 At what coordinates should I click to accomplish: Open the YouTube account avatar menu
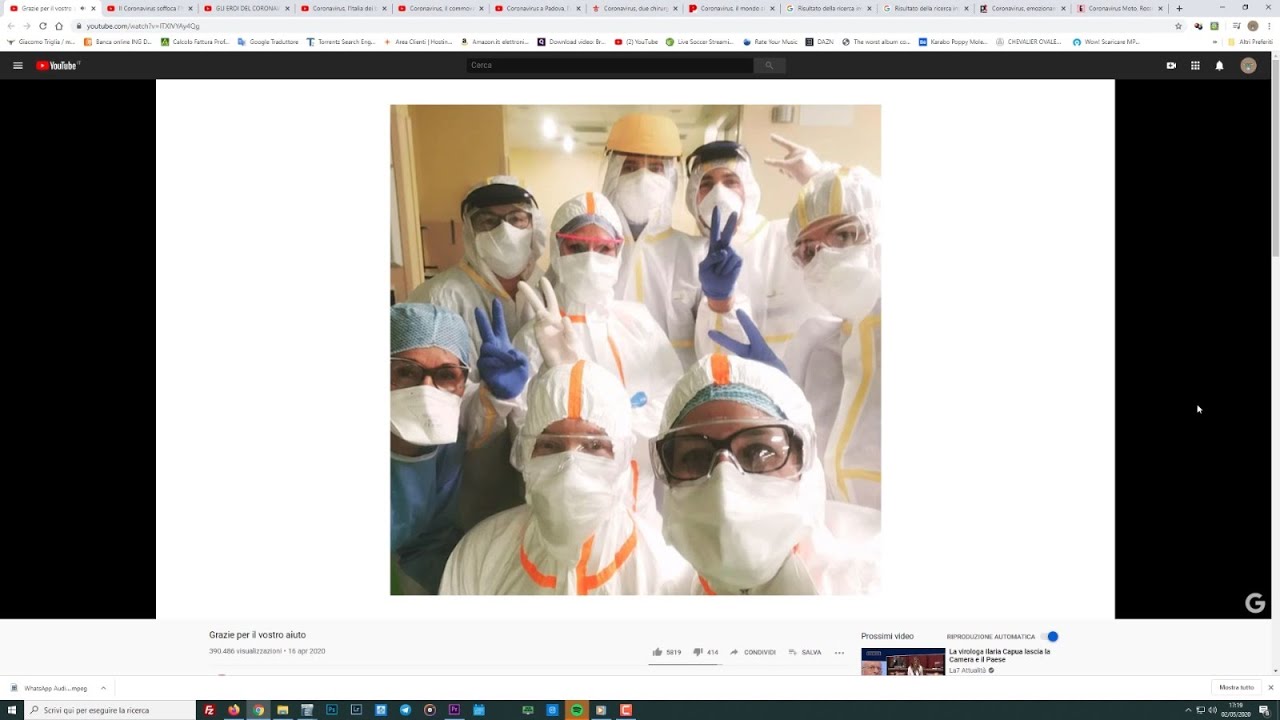tap(1248, 65)
